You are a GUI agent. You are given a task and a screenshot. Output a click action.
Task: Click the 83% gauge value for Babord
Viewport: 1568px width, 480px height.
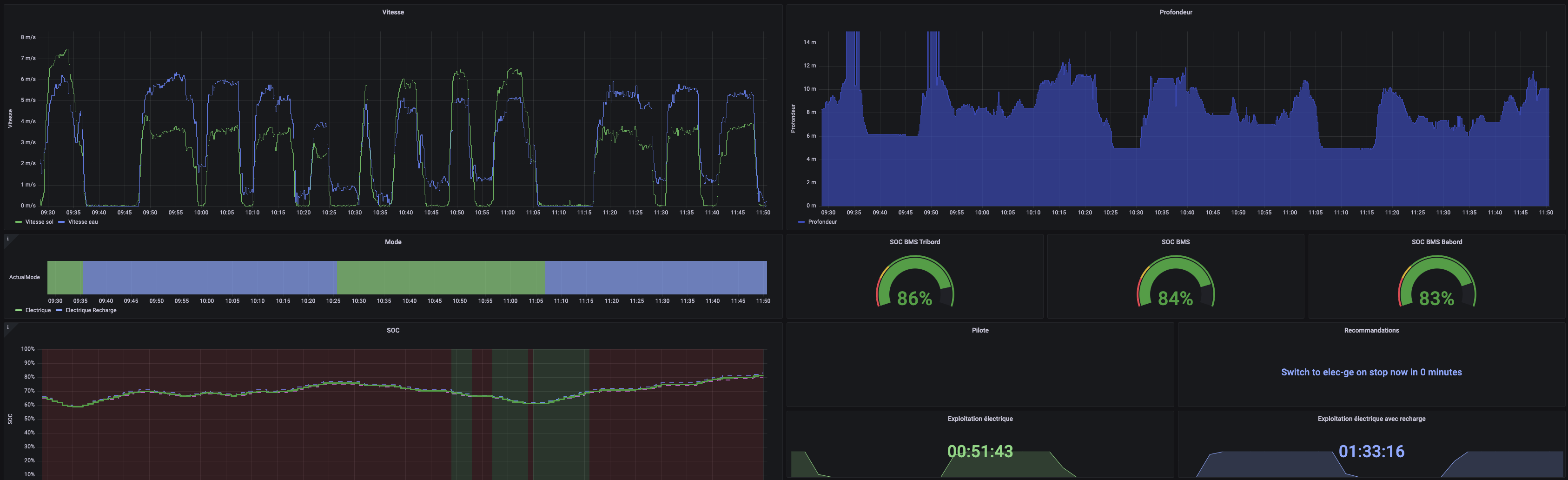1436,299
